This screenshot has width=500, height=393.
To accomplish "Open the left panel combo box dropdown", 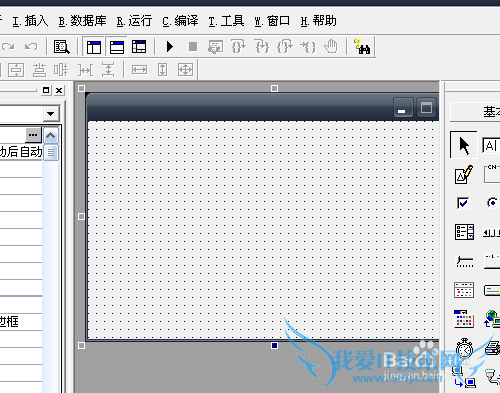I will click(x=51, y=114).
